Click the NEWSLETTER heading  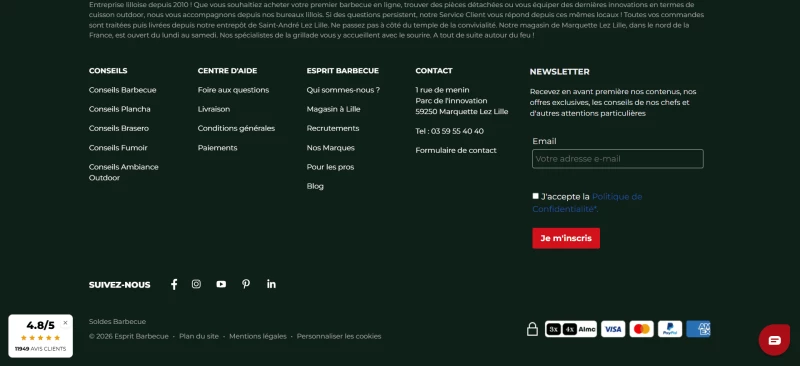pyautogui.click(x=559, y=72)
